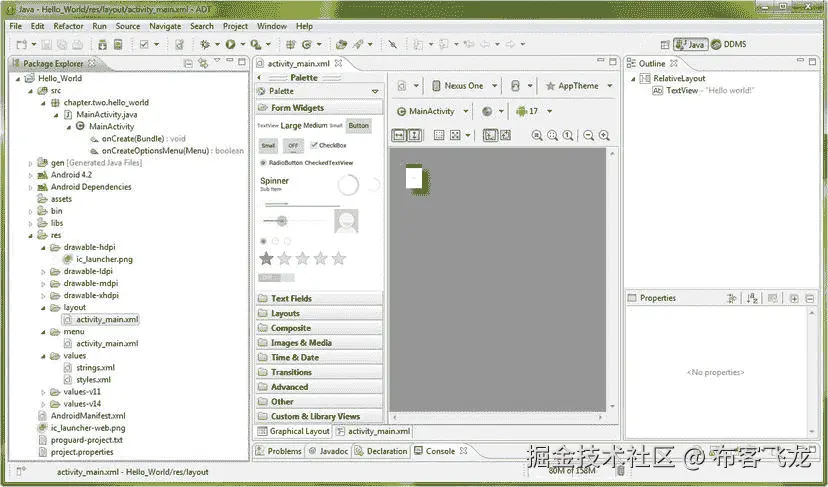Click the Set Margins dashed-box icon

pos(439,135)
